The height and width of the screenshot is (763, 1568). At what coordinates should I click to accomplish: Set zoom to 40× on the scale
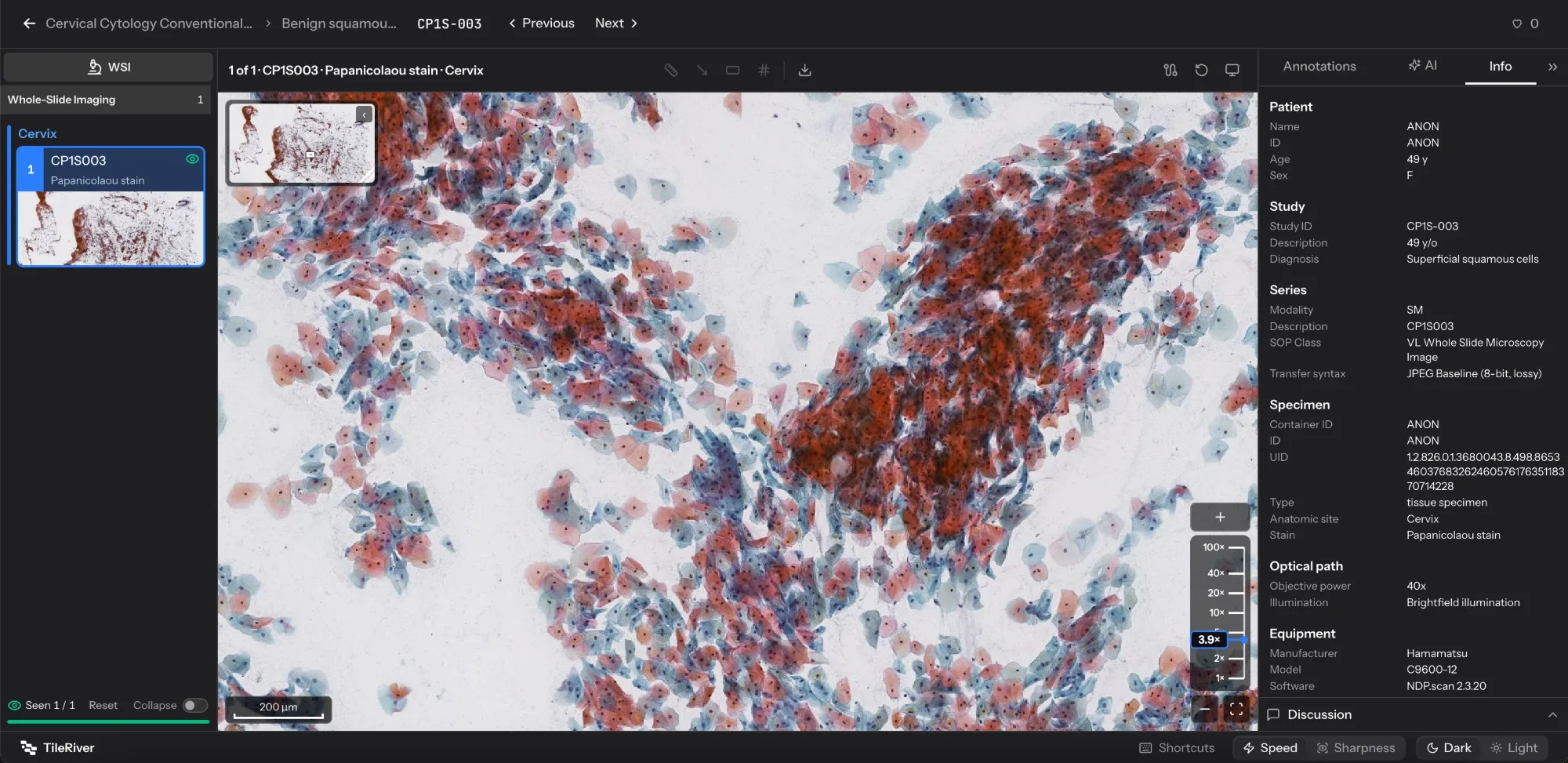[1226, 573]
